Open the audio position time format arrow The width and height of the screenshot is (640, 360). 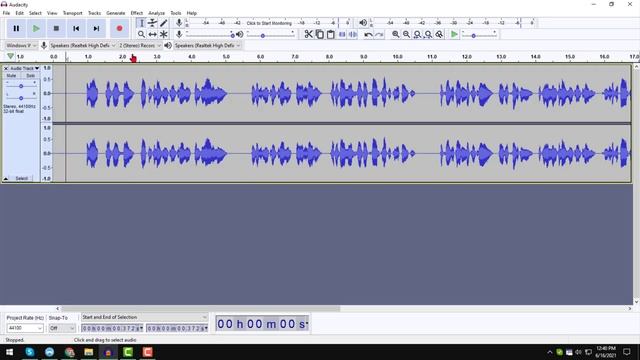click(307, 324)
